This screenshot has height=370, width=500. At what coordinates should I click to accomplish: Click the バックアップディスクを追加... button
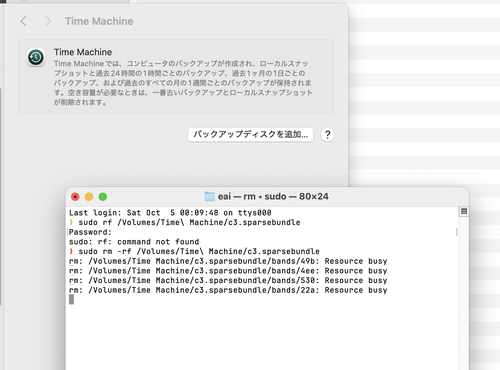point(250,135)
